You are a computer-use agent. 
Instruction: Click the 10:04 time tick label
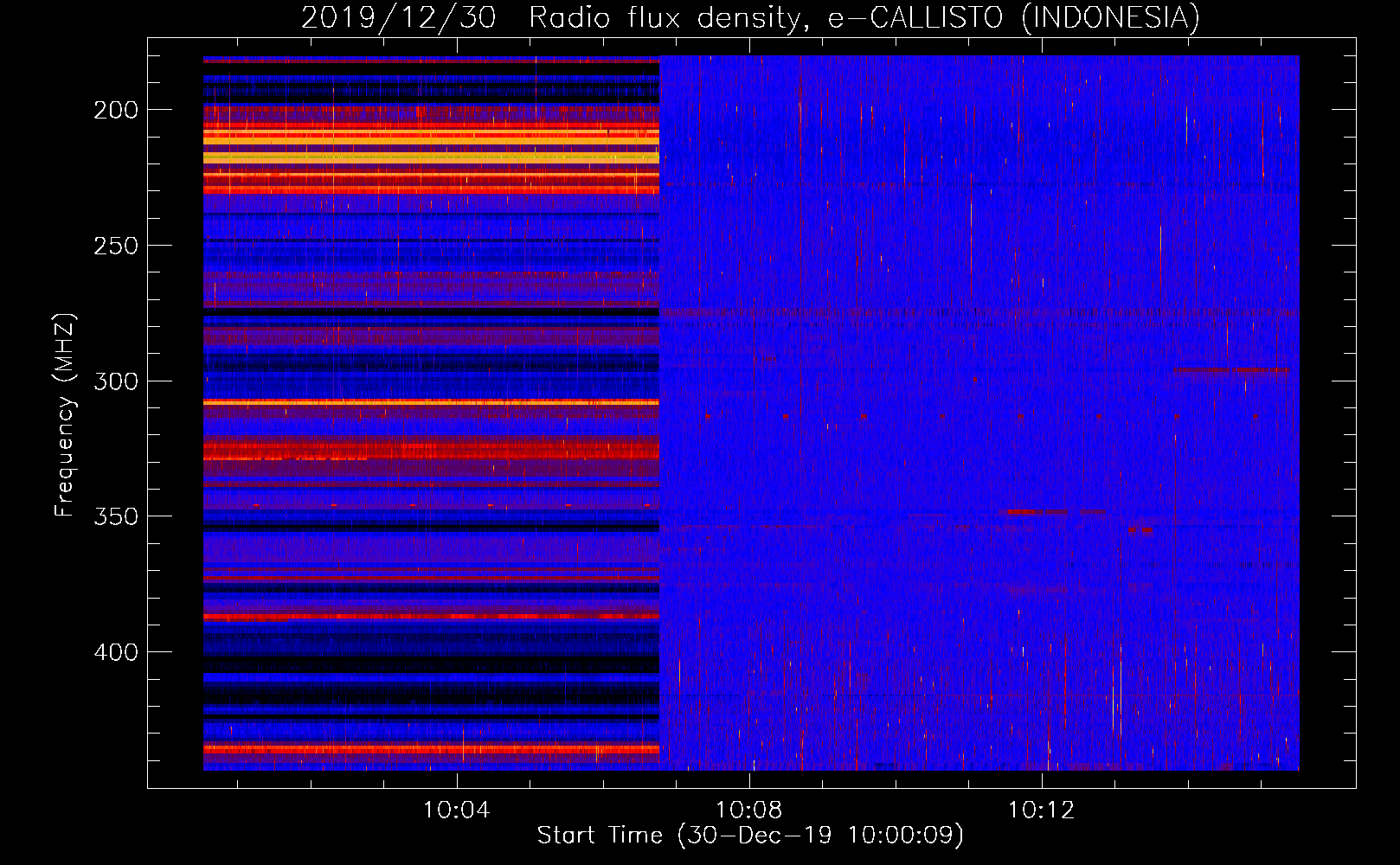pyautogui.click(x=456, y=811)
